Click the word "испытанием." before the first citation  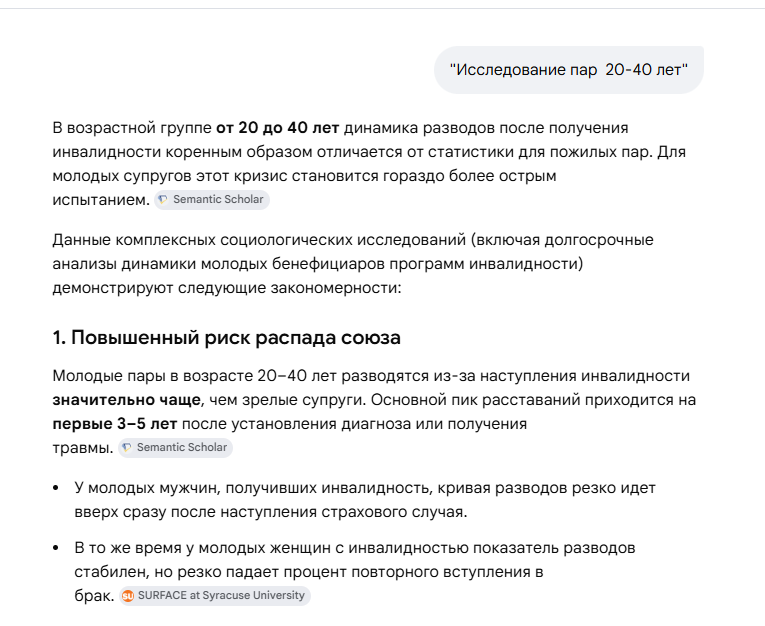click(x=101, y=200)
